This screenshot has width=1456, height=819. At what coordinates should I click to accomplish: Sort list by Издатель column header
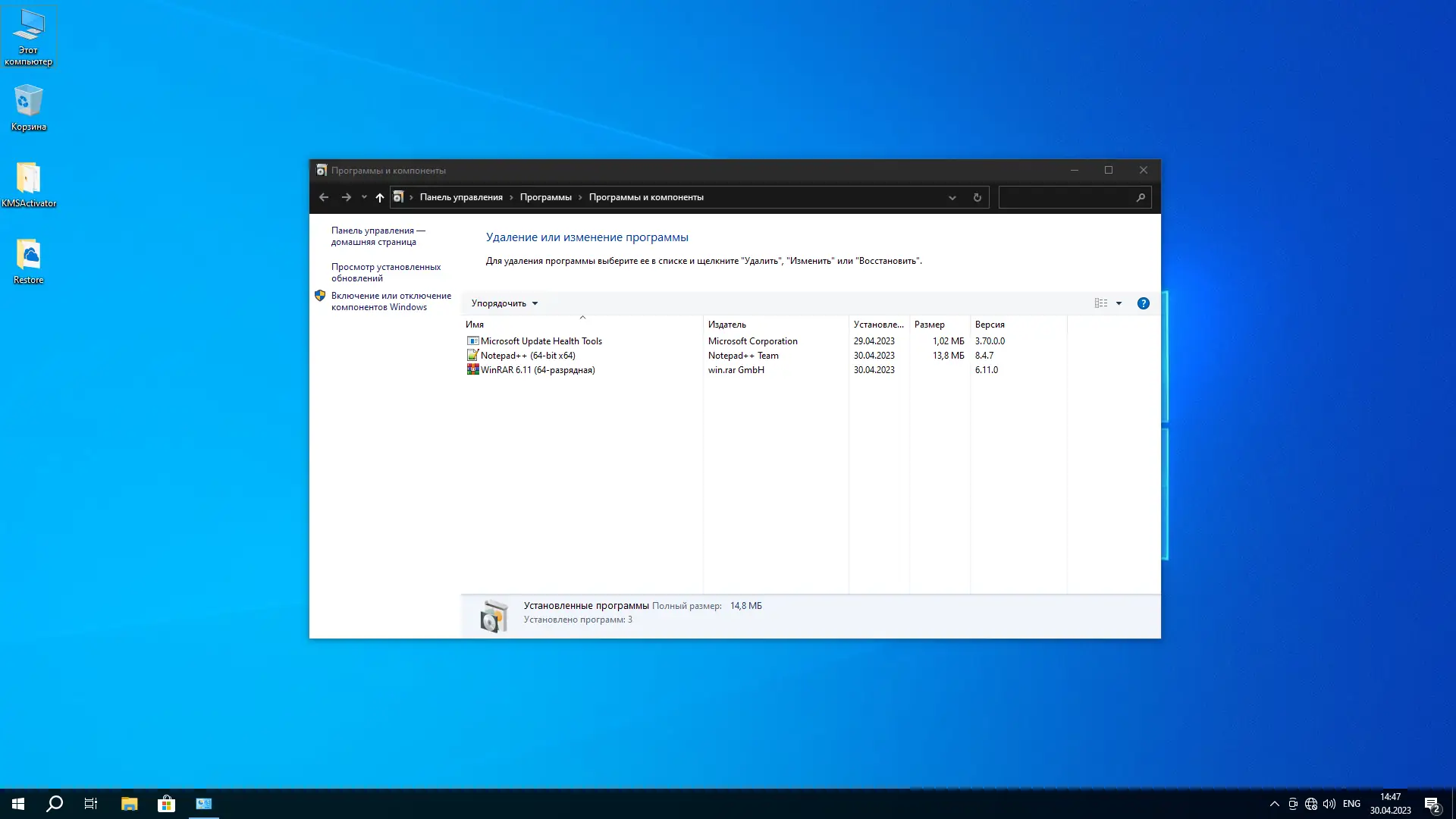[x=726, y=325]
